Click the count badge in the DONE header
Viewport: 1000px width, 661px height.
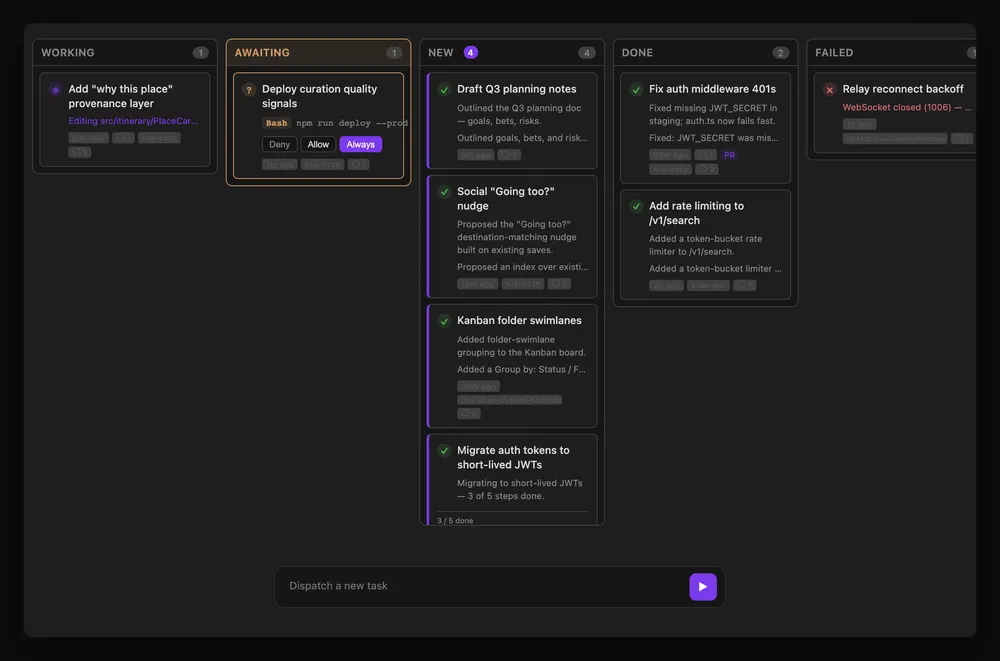pyautogui.click(x=780, y=53)
